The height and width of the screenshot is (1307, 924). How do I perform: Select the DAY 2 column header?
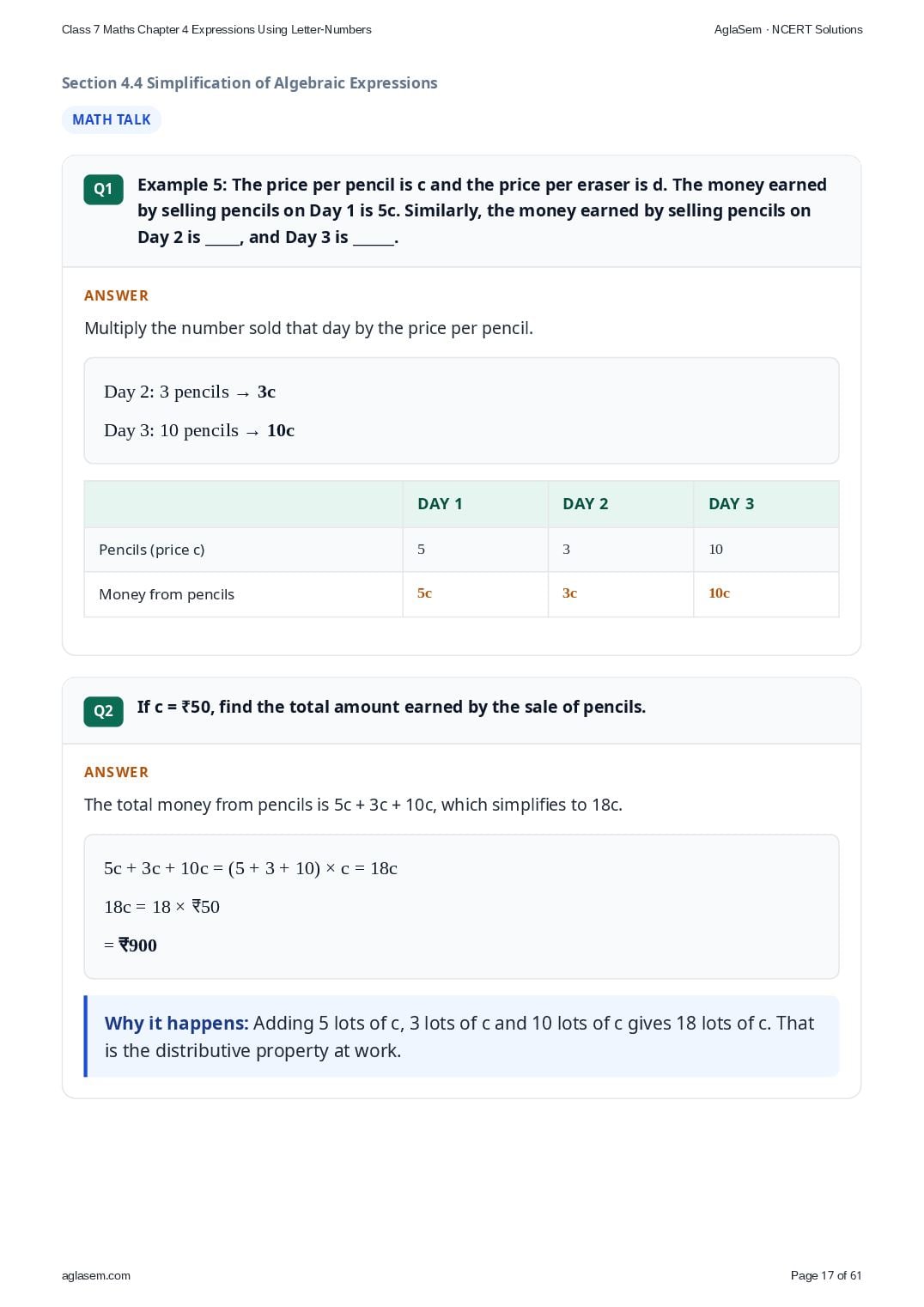(x=621, y=504)
